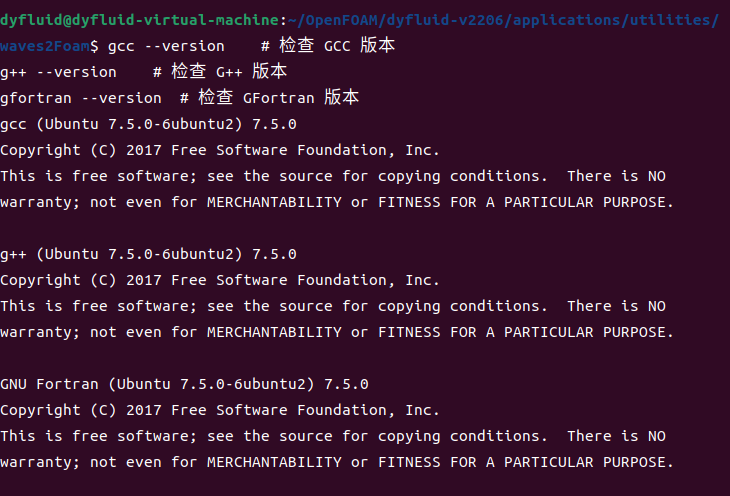Image resolution: width=730 pixels, height=496 pixels.
Task: Click the '# 检查 GFortran 版本' comment
Action: (269, 98)
